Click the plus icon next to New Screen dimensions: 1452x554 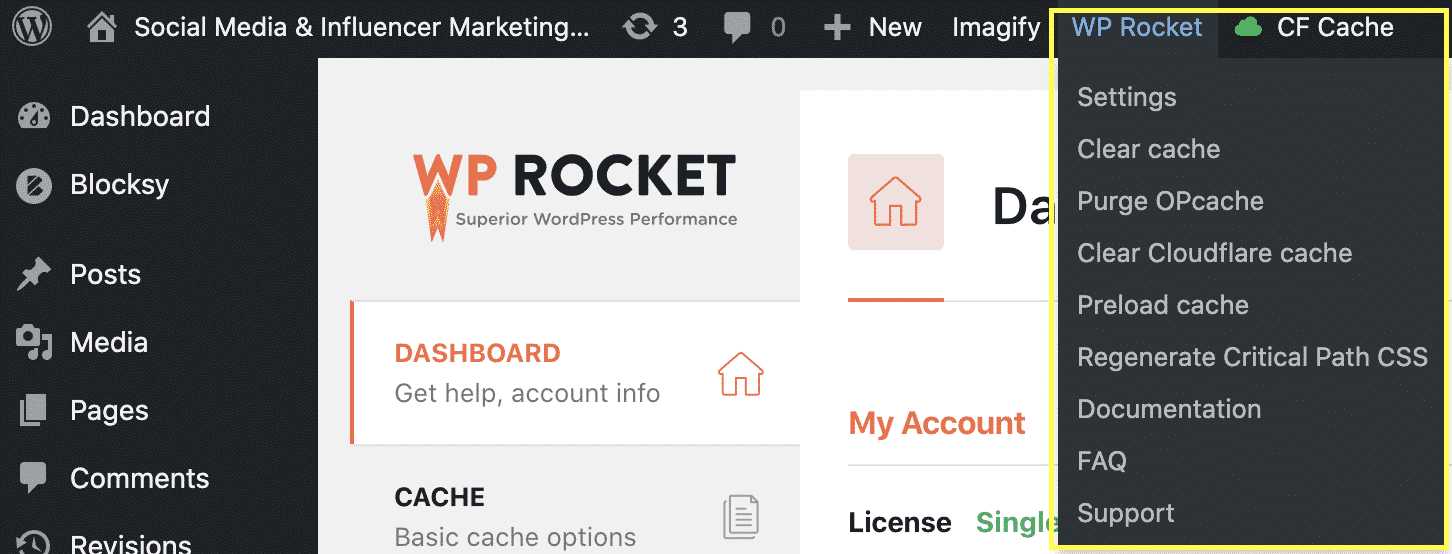click(x=837, y=28)
